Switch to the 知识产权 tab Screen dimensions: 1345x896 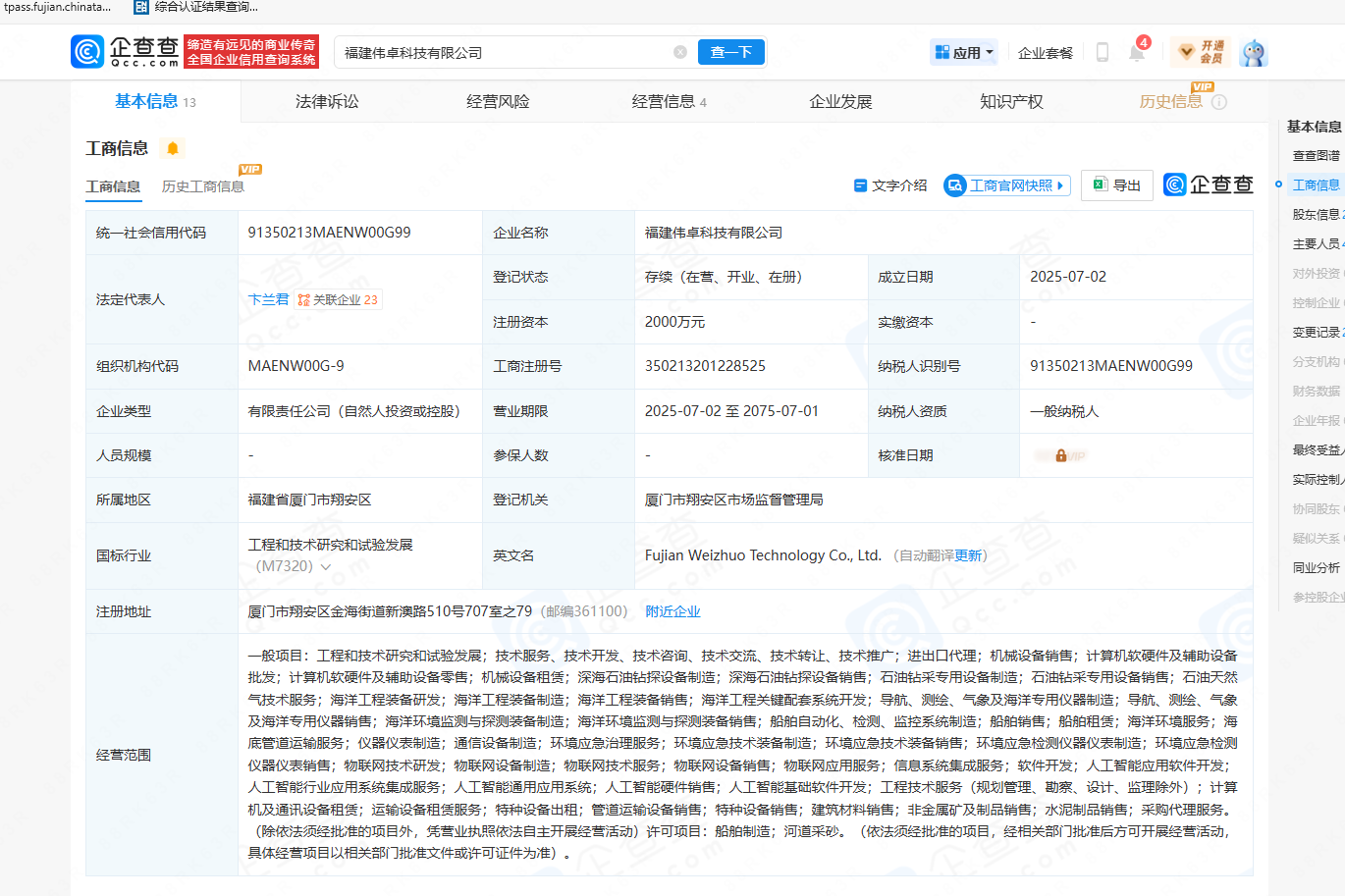click(x=1011, y=102)
